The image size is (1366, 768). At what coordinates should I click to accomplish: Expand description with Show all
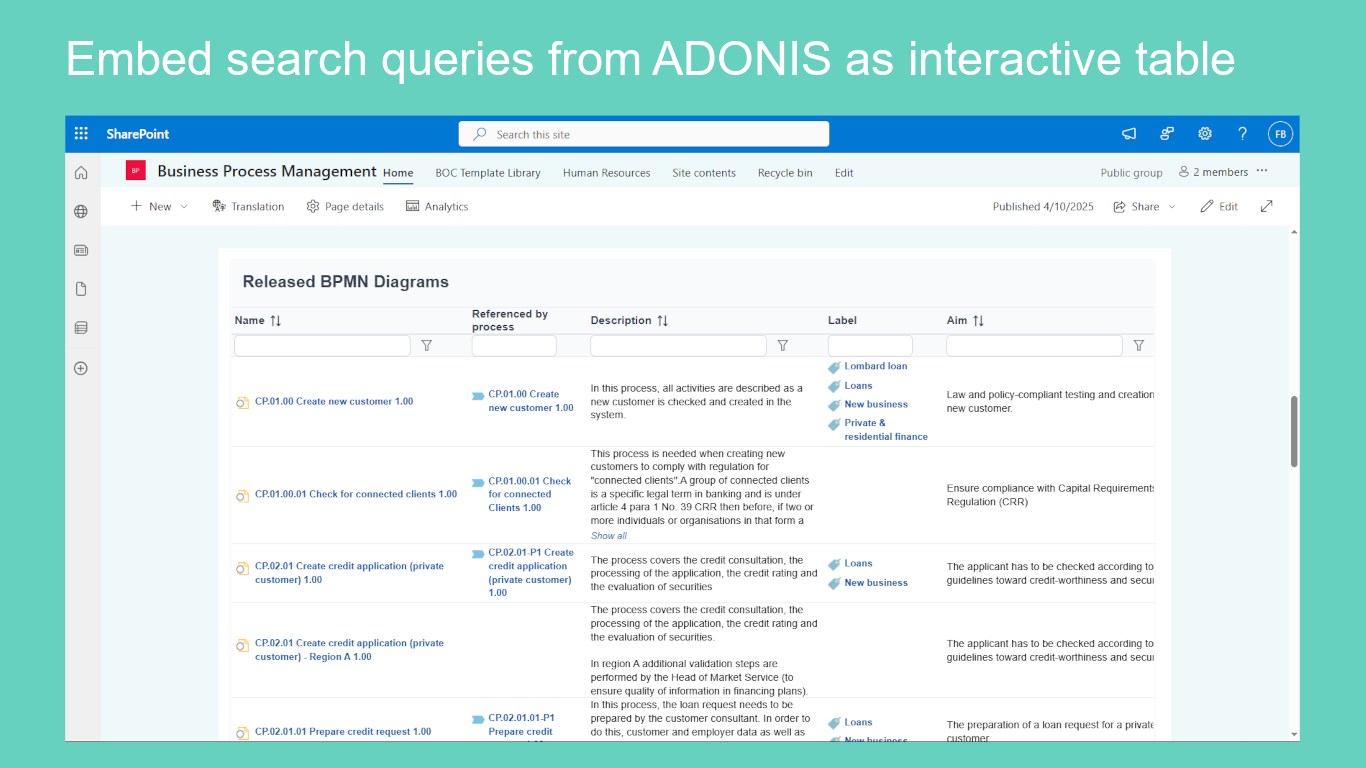click(609, 536)
